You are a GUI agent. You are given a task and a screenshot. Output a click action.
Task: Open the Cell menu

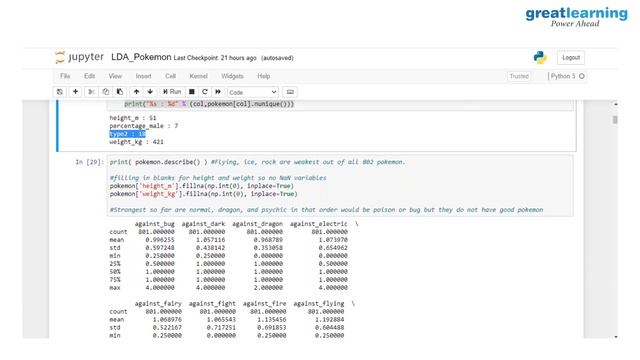pyautogui.click(x=170, y=76)
